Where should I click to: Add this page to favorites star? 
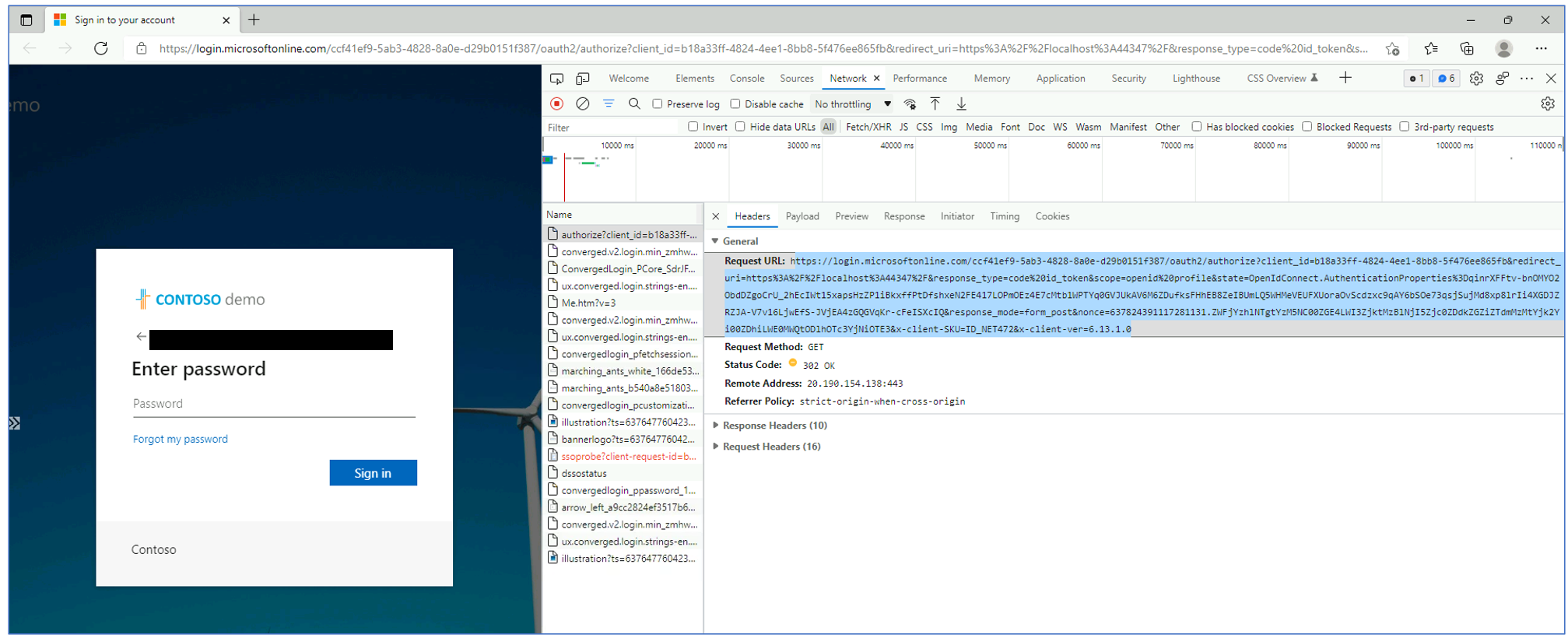coord(1393,49)
